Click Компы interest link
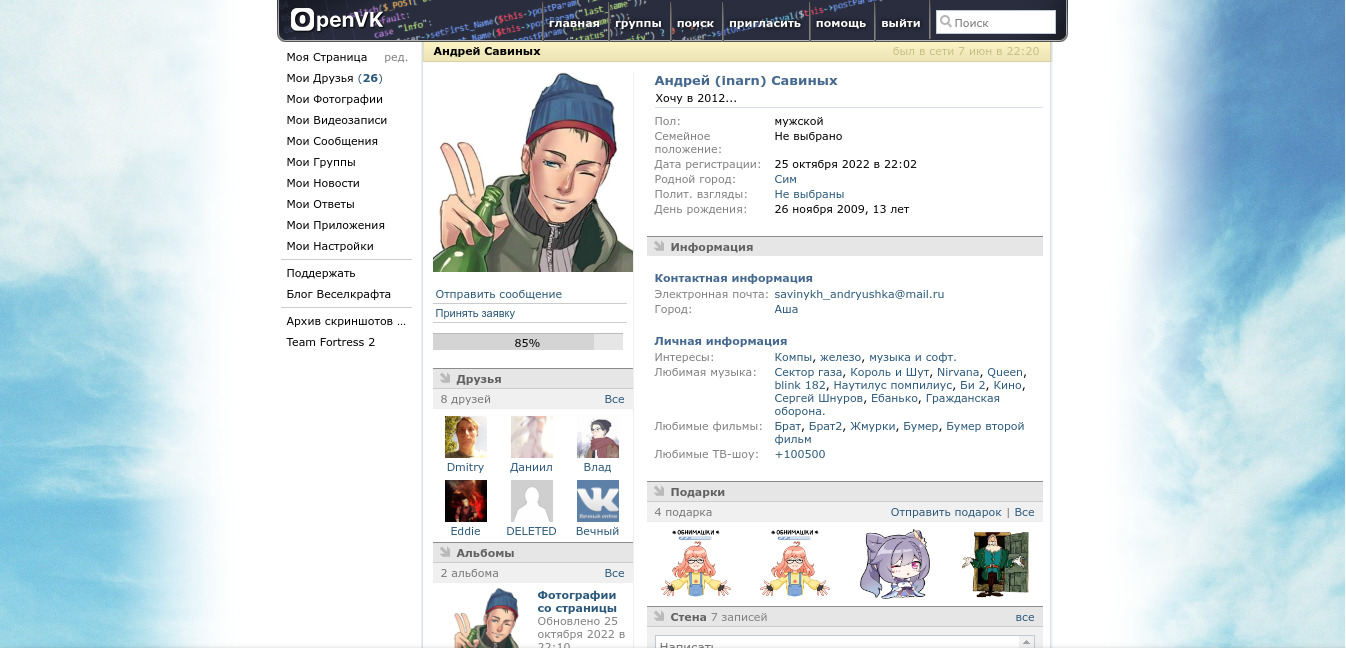 pos(794,357)
